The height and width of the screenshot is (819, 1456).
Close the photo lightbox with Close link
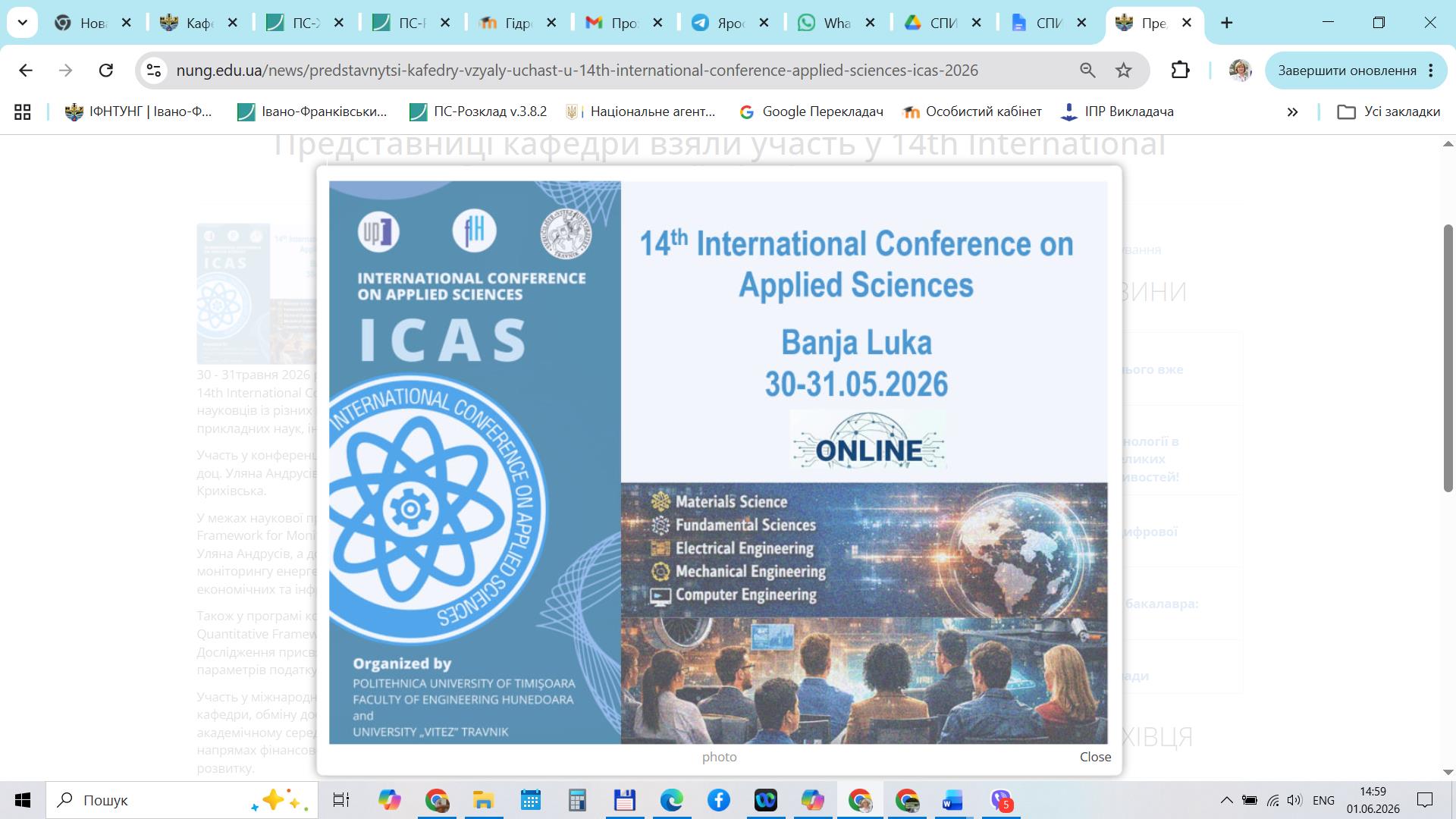[1095, 757]
